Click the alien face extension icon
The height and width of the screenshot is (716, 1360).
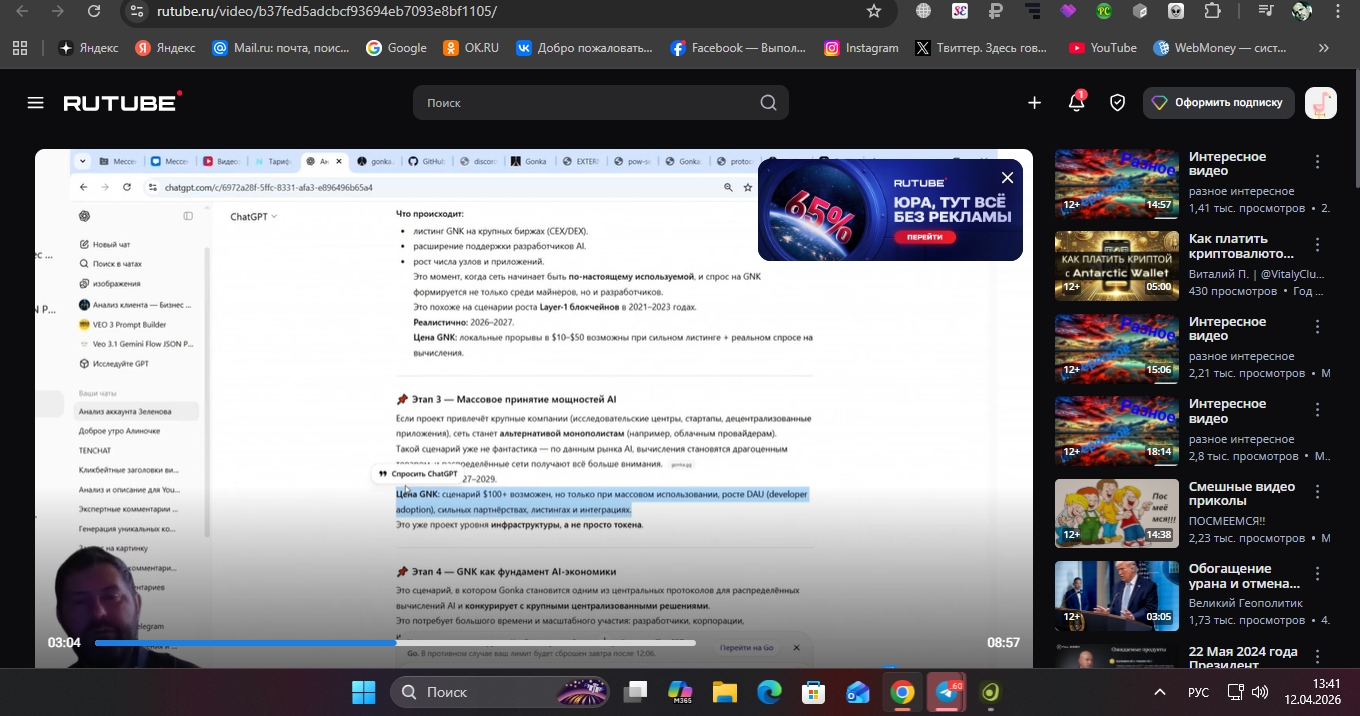coord(1176,11)
